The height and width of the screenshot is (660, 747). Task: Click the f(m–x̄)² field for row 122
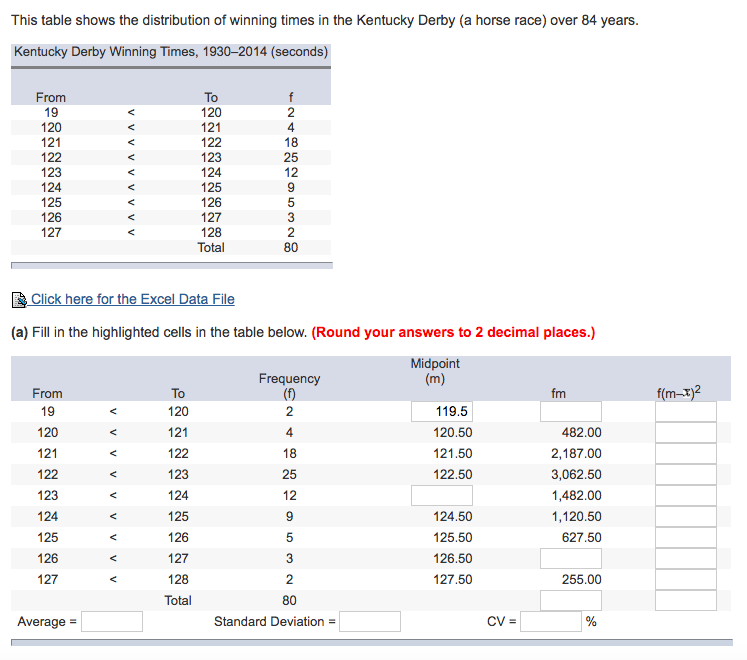click(686, 475)
